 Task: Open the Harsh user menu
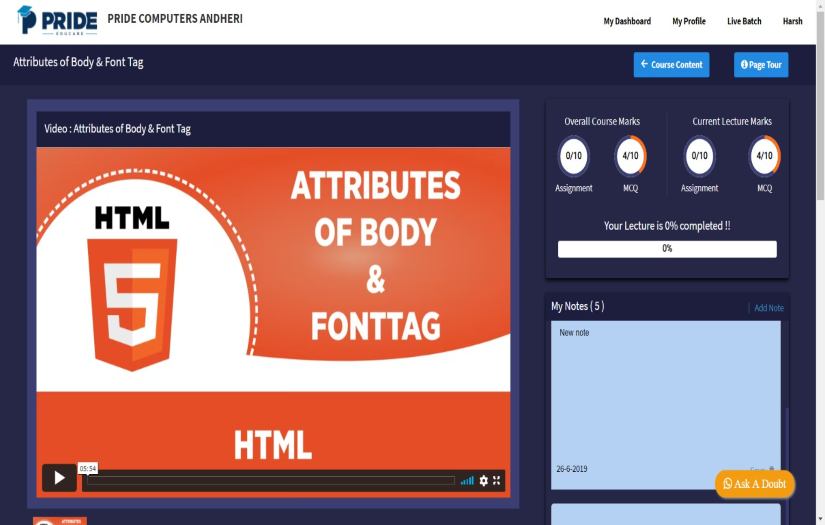click(792, 21)
